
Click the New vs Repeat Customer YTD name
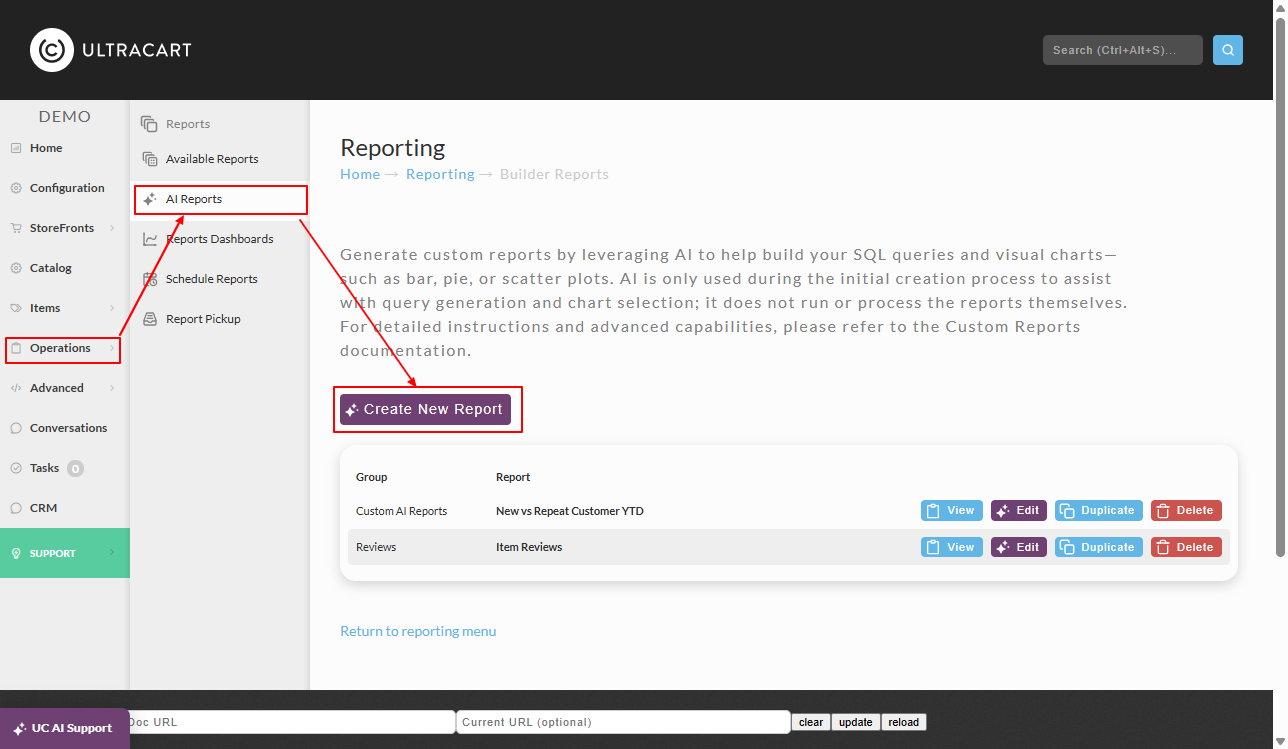tap(570, 511)
